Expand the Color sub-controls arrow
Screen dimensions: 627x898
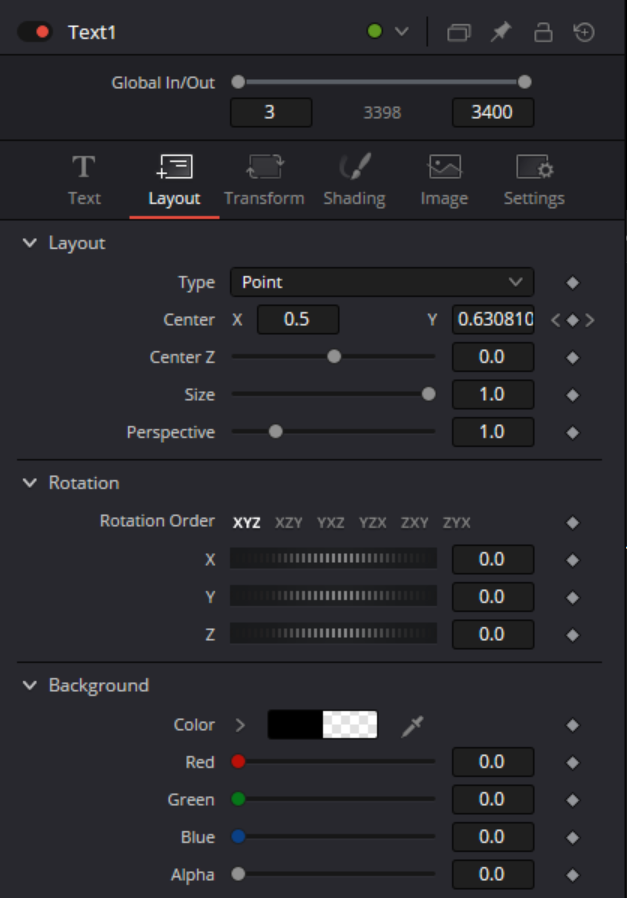240,725
